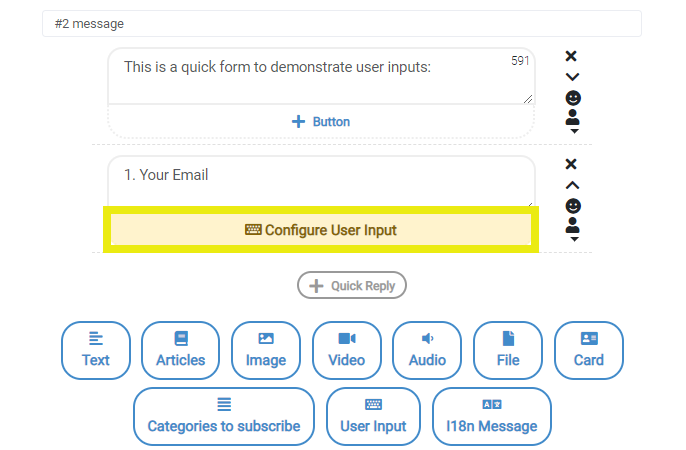686x450 pixels.
Task: Click the #2 message name field
Action: [x=342, y=24]
